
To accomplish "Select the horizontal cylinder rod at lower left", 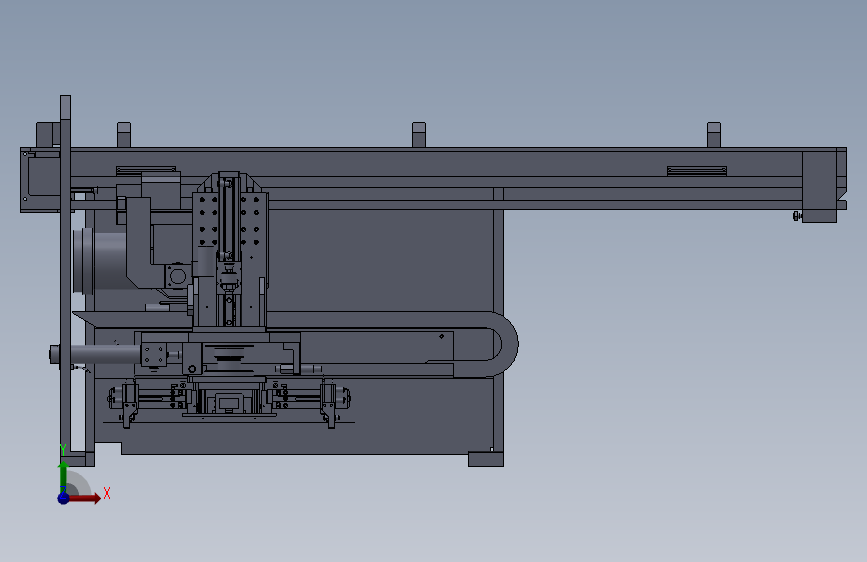I will (x=104, y=355).
